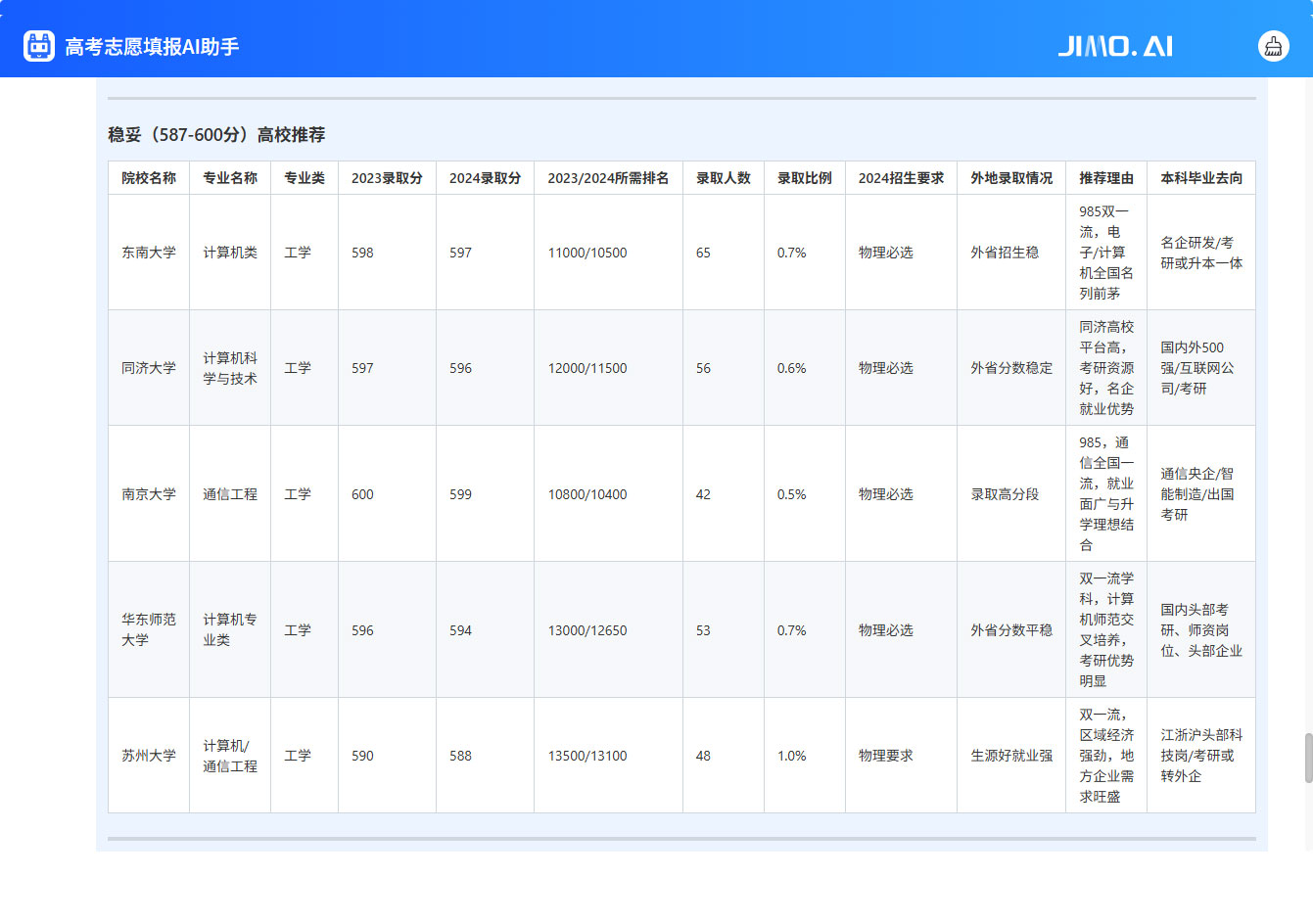Select the 华东师范大学 cell
The image size is (1313, 924).
[149, 630]
